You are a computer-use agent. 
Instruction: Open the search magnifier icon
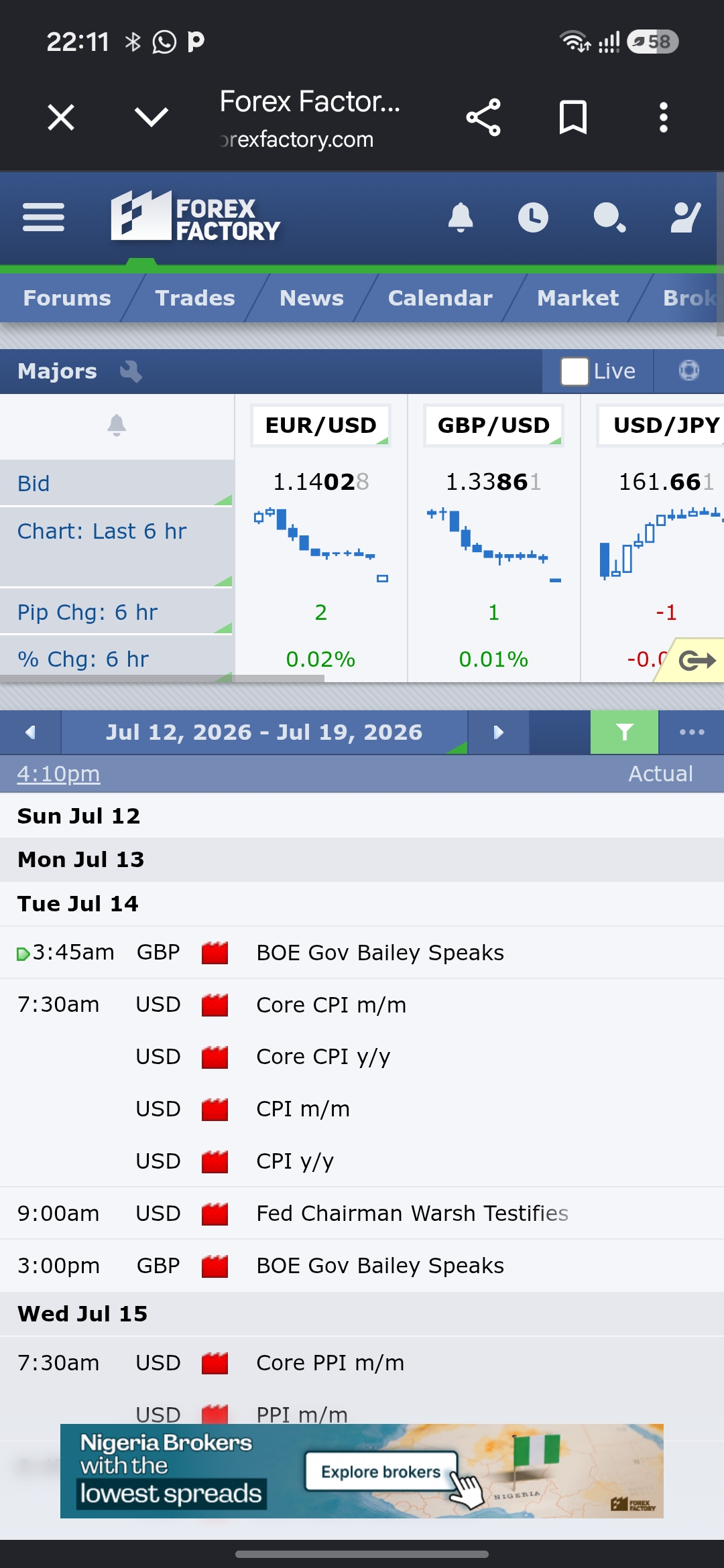point(609,217)
